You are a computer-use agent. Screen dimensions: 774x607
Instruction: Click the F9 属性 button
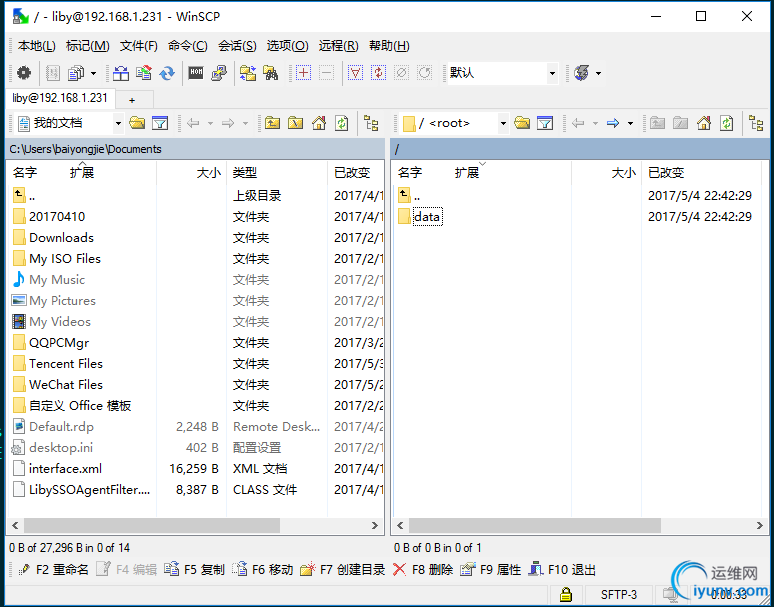pos(490,569)
